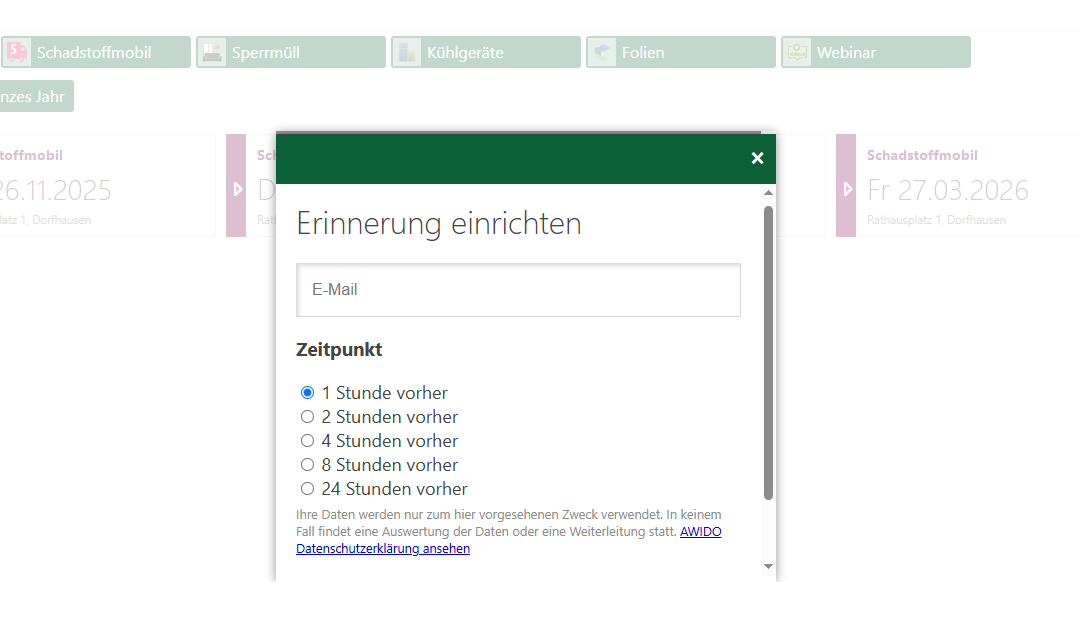This screenshot has height=641, width=1080.
Task: Click the Kühlgeräte fridge icon
Action: 406,52
